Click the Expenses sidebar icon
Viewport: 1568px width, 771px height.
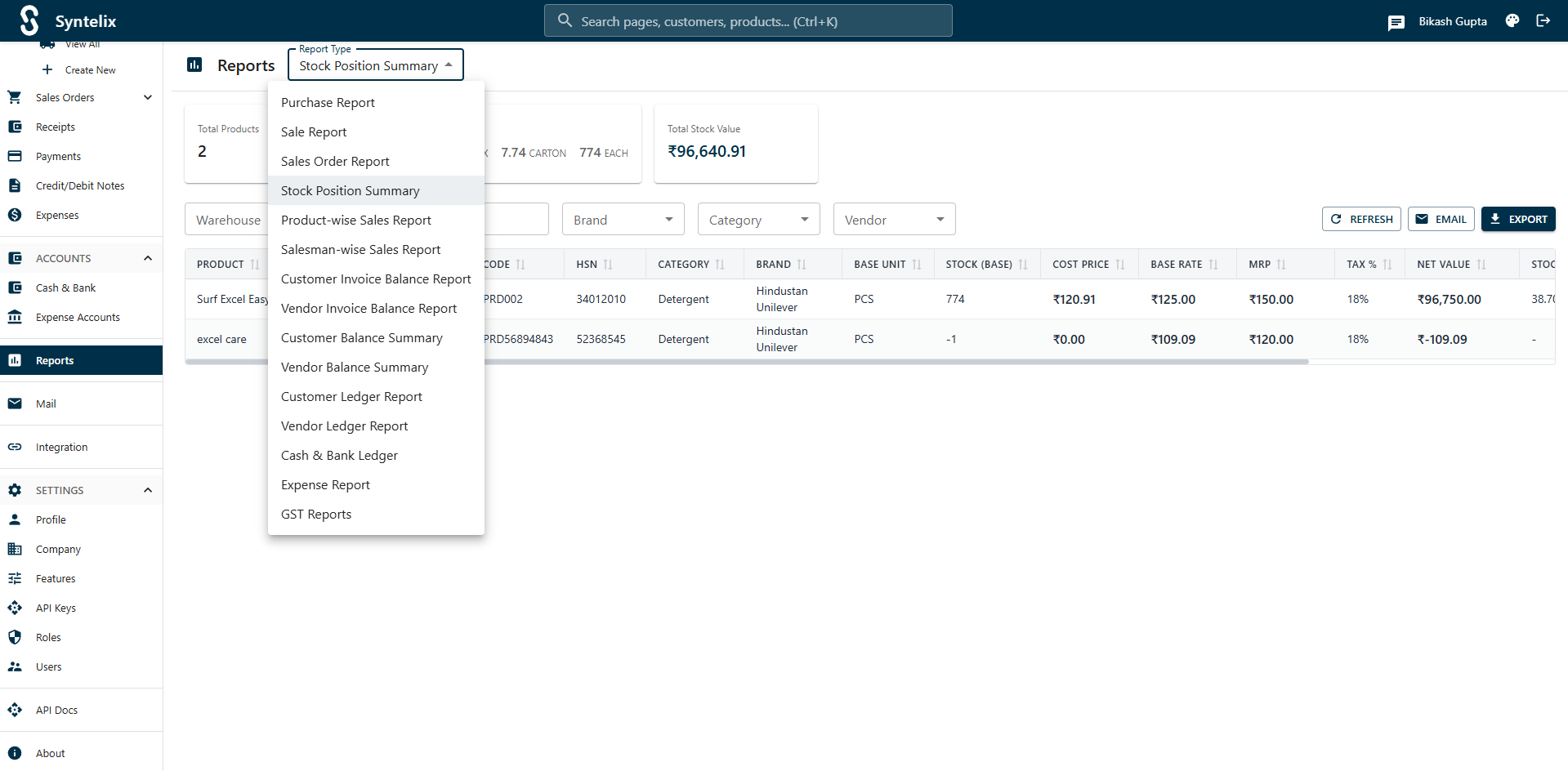[15, 215]
